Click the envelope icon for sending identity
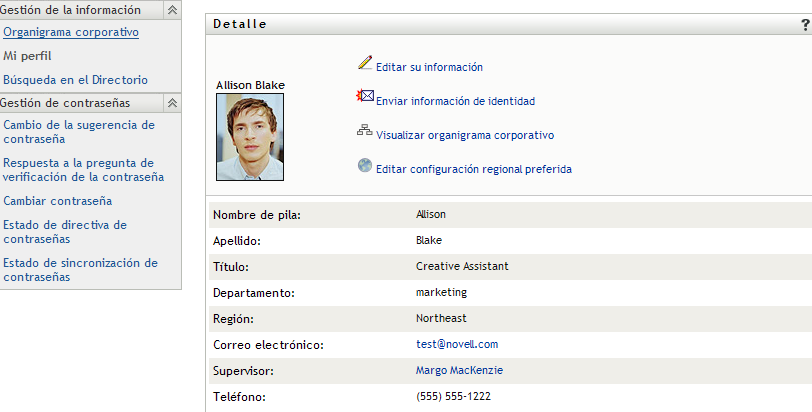Viewport: 812px width, 412px height. pyautogui.click(x=365, y=97)
